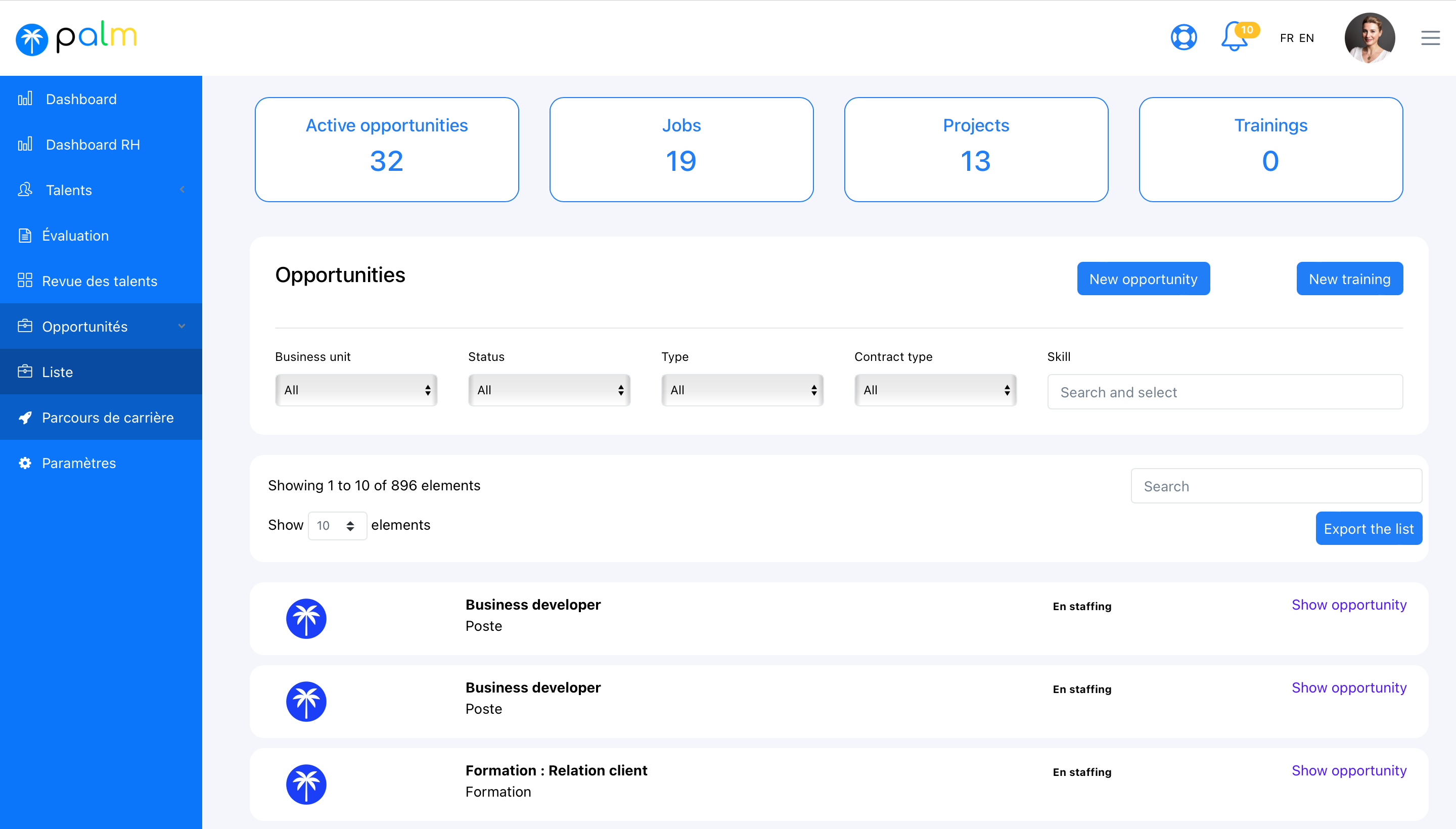
Task: Open notifications bell with 10 badge
Action: [1235, 37]
